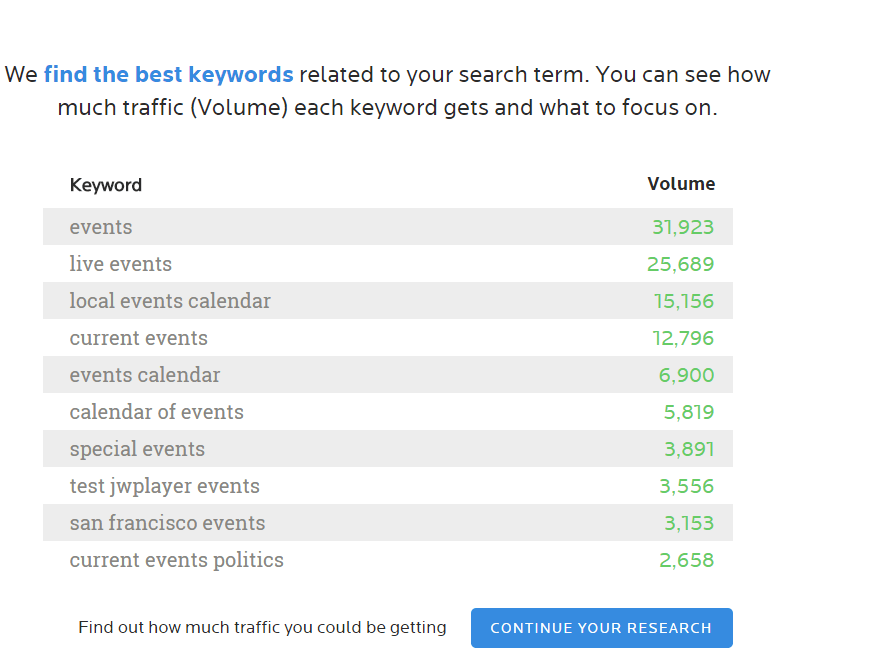Click the Continue Your Research button
The image size is (876, 648).
(602, 628)
